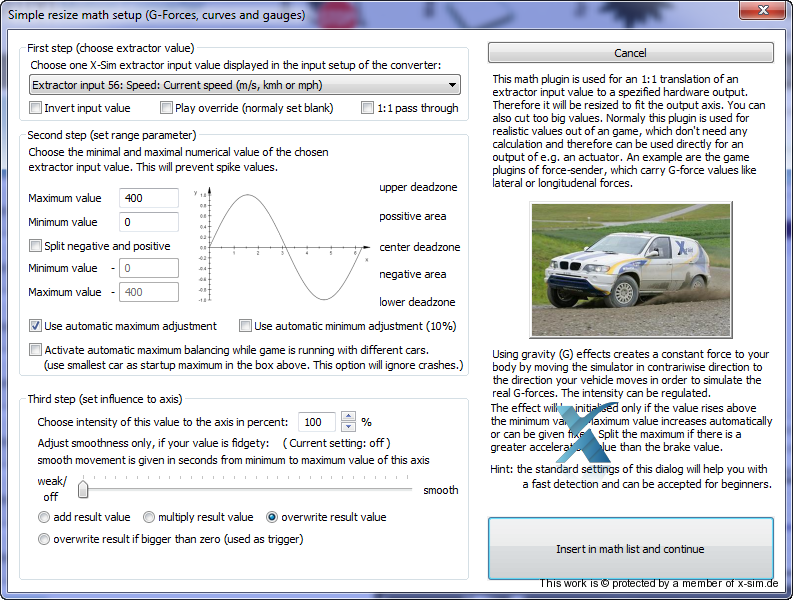
Task: Check the Play override option
Action: click(x=167, y=108)
